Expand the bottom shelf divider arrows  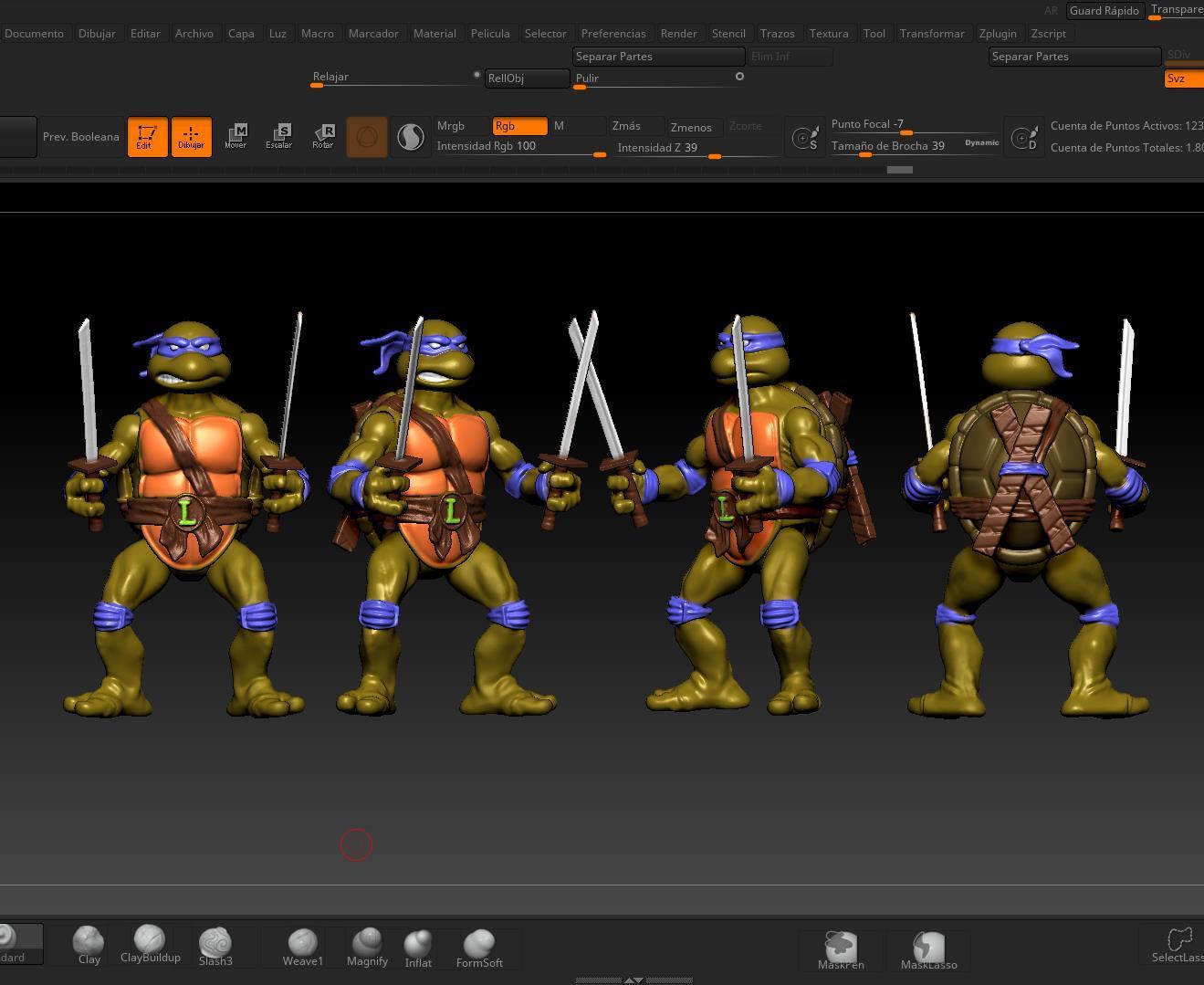coord(633,980)
